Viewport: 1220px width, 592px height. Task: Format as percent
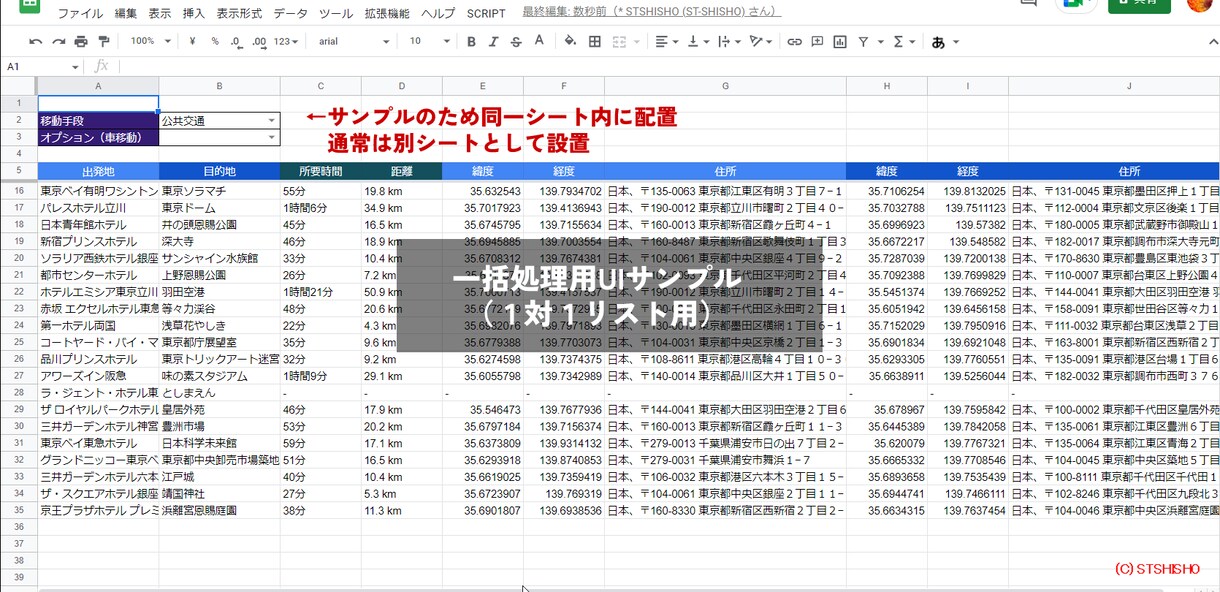tap(214, 41)
